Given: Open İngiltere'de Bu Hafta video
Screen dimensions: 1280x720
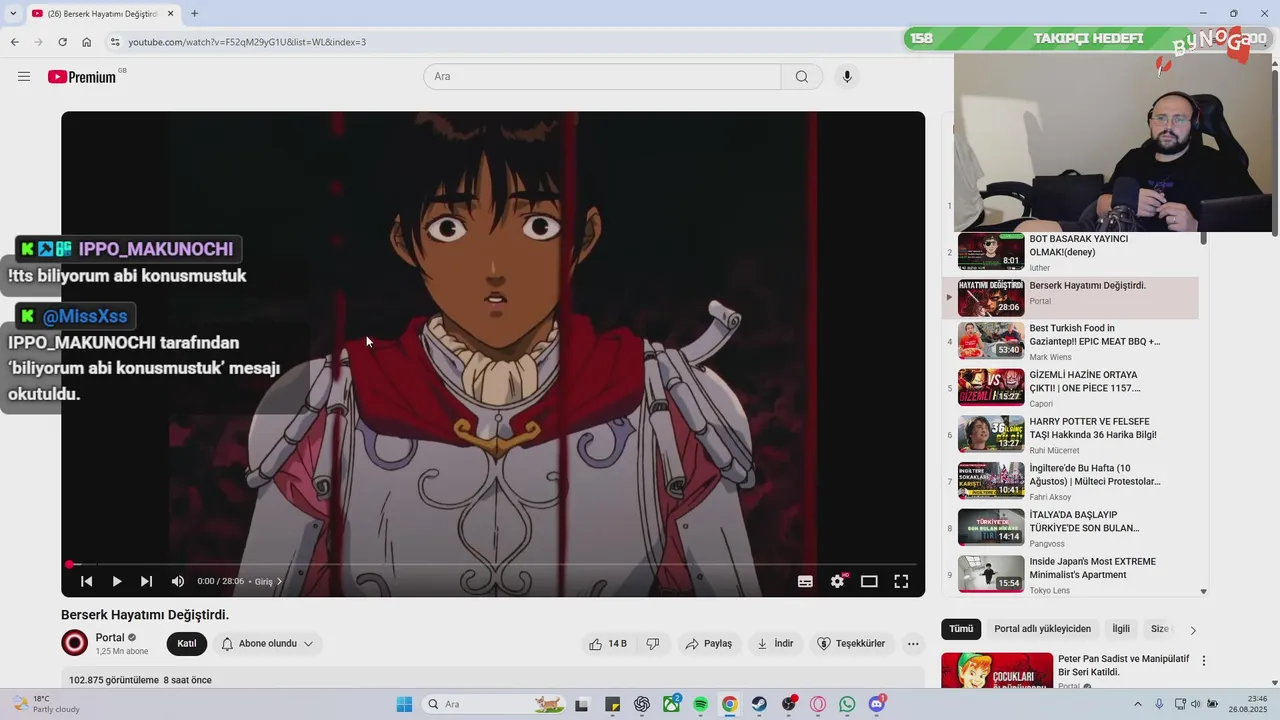Looking at the screenshot, I should tap(1070, 481).
